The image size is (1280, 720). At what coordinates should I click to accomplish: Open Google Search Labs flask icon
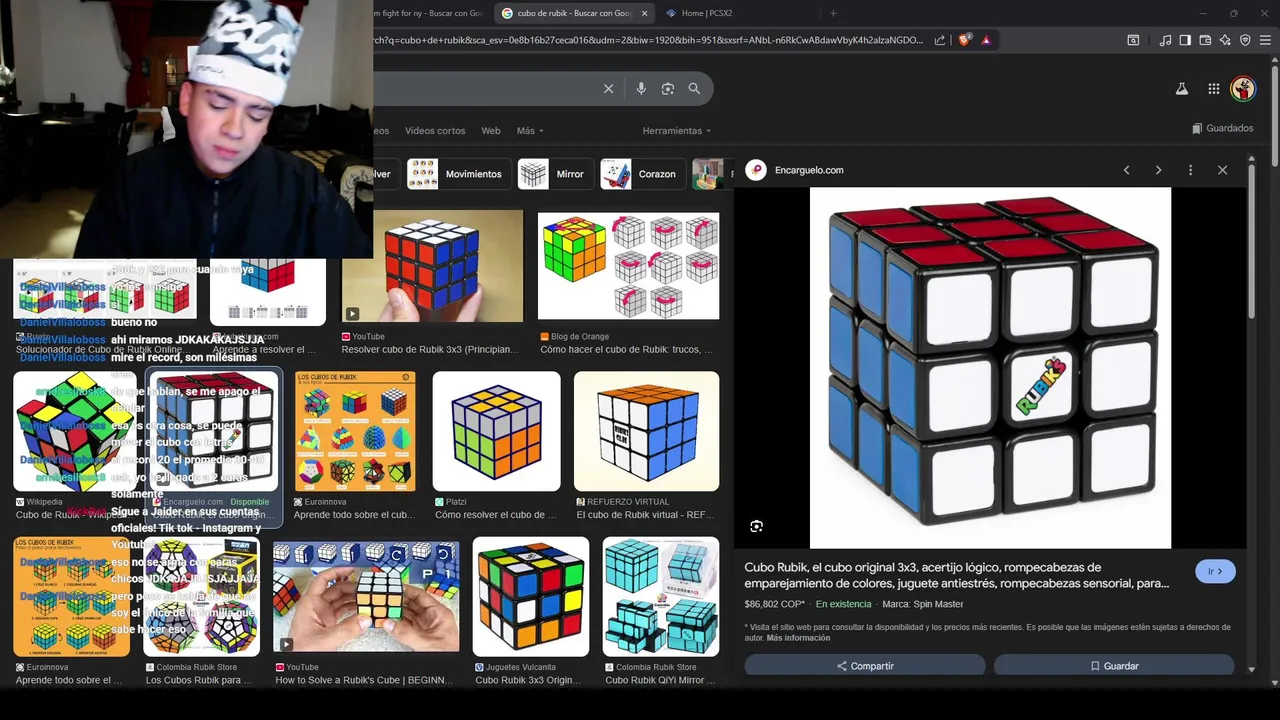click(1181, 89)
